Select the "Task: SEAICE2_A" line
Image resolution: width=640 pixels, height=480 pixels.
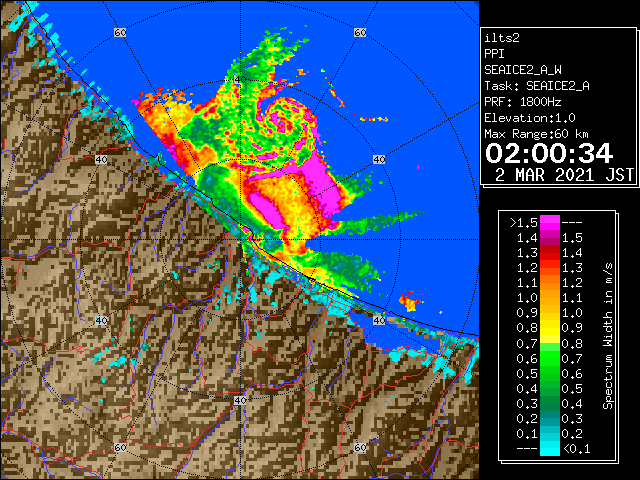(x=537, y=86)
